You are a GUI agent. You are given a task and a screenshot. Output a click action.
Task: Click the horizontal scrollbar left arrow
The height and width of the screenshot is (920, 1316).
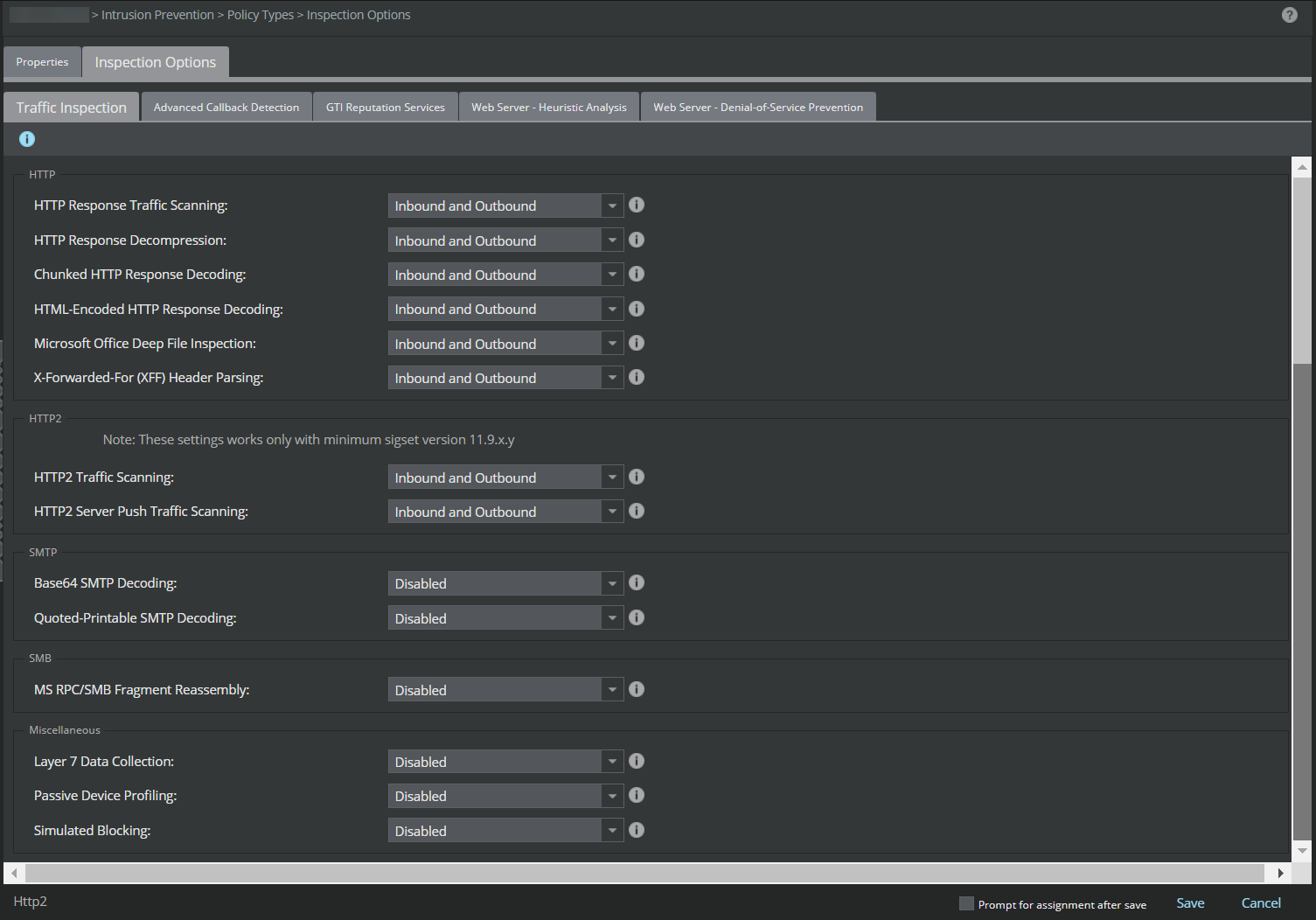point(14,873)
